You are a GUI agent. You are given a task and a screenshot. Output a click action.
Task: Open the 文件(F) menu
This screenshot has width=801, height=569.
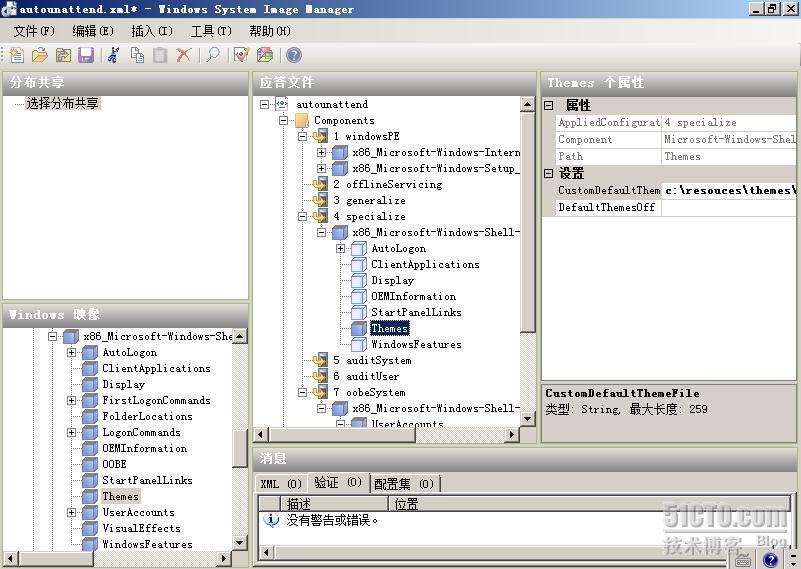pos(34,31)
